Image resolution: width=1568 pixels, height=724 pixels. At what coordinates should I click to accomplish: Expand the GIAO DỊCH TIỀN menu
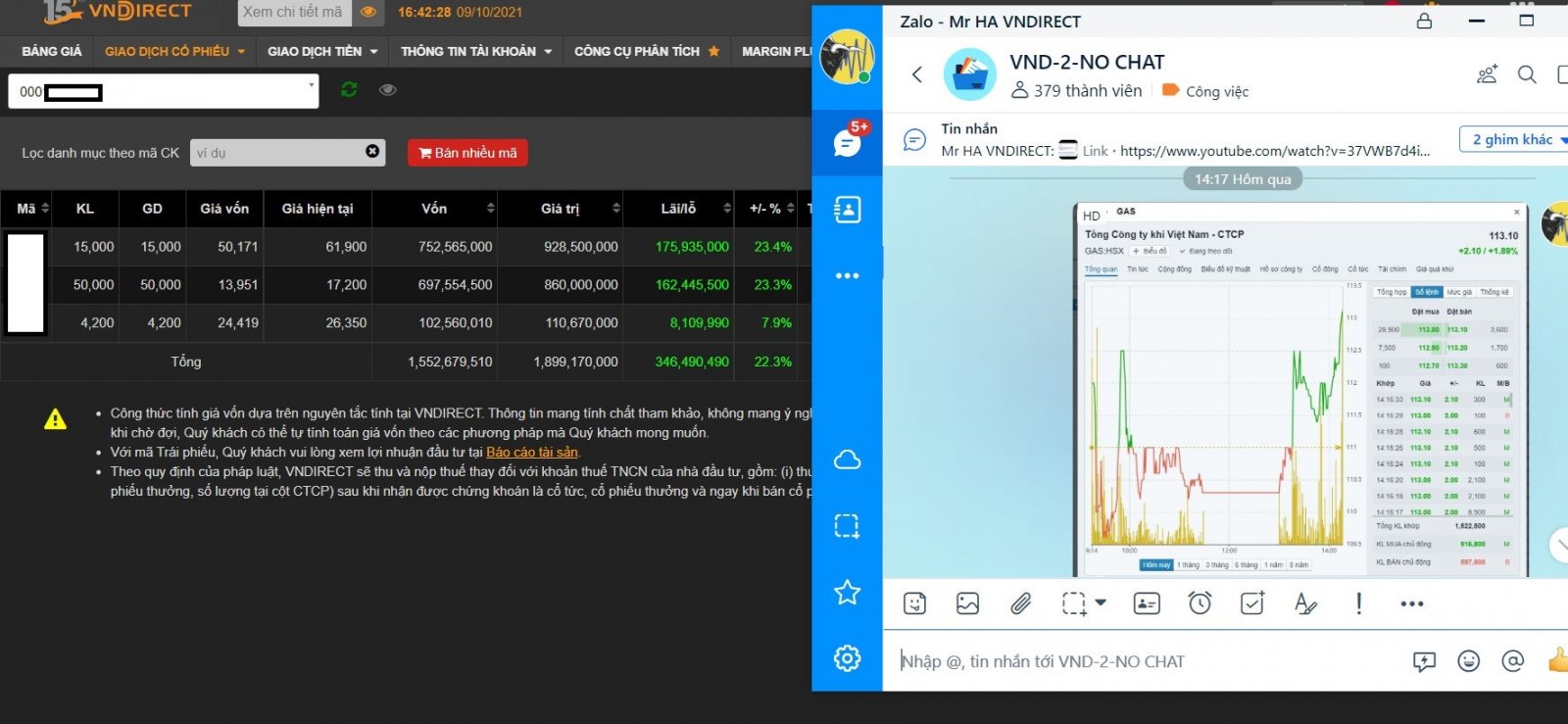pos(322,51)
